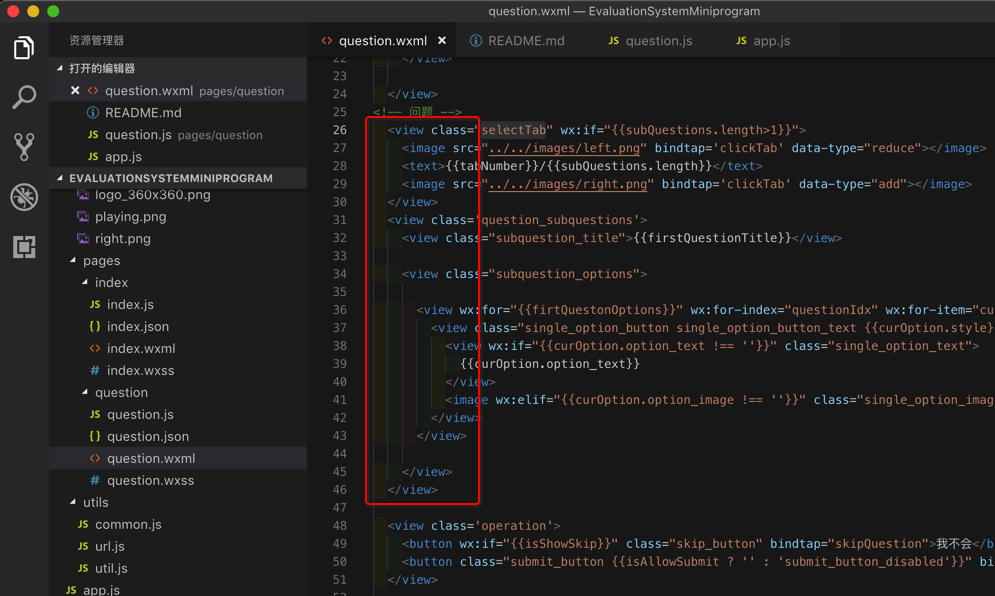Image resolution: width=995 pixels, height=596 pixels.
Task: Open question.js under question folder
Action: coord(178,414)
